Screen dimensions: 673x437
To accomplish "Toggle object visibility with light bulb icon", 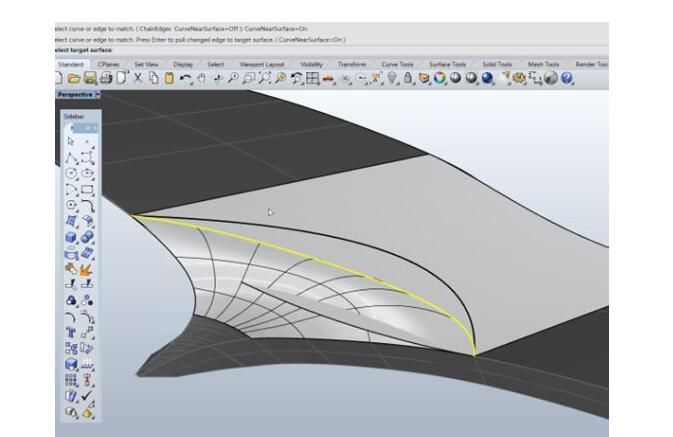I will coord(392,78).
